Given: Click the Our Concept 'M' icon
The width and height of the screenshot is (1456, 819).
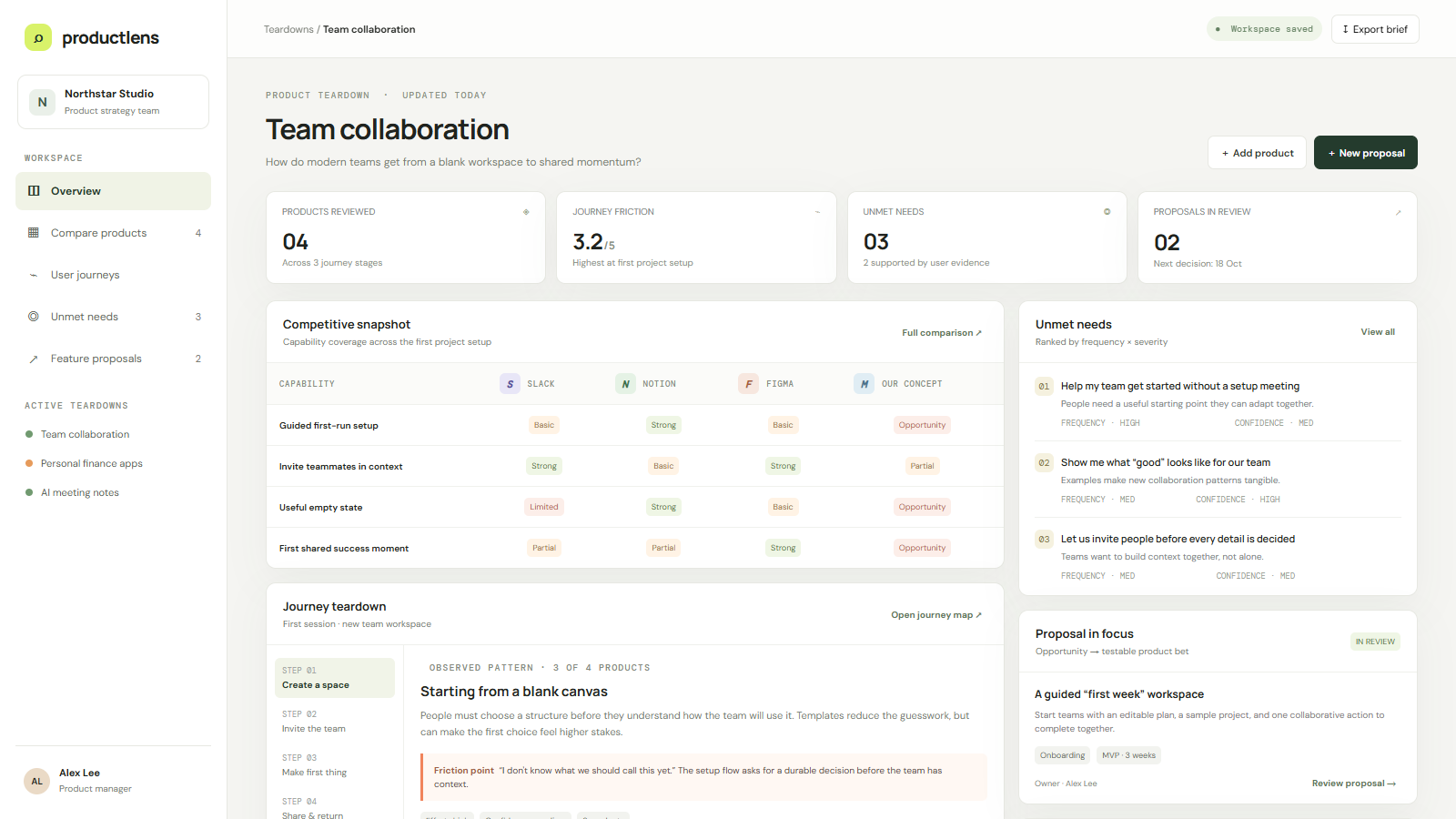Looking at the screenshot, I should pos(864,384).
